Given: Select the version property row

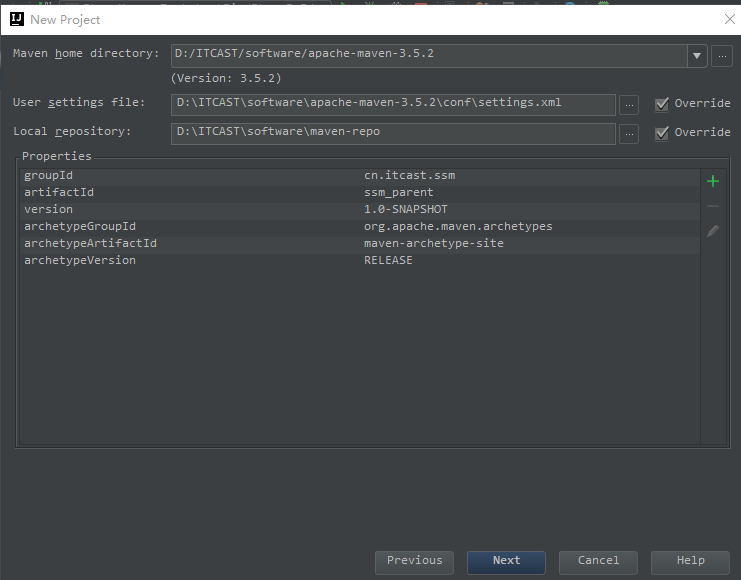Looking at the screenshot, I should point(360,209).
